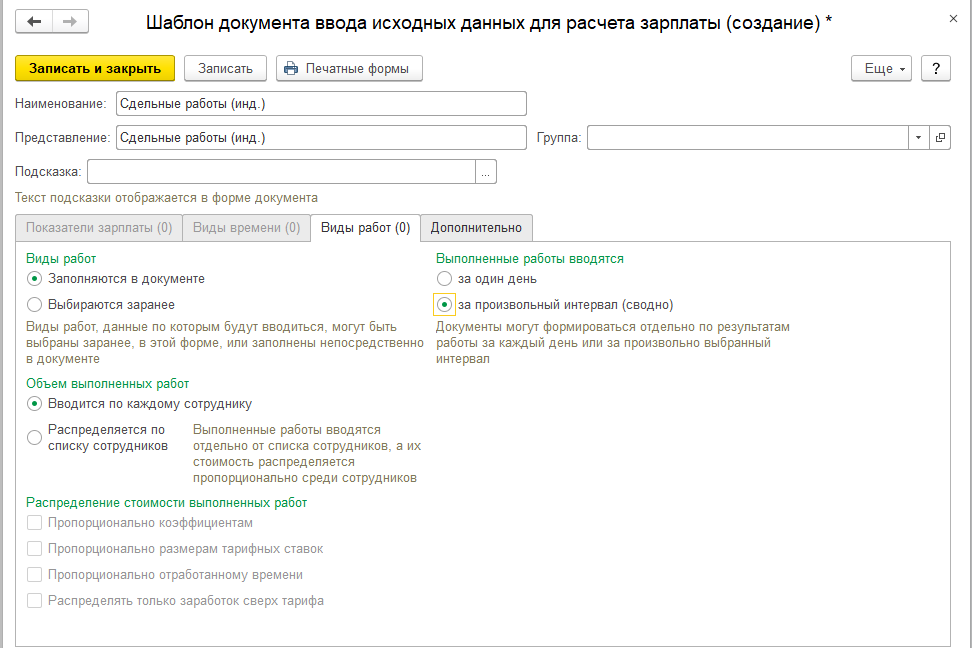Click the printer icon for print forms

point(291,68)
